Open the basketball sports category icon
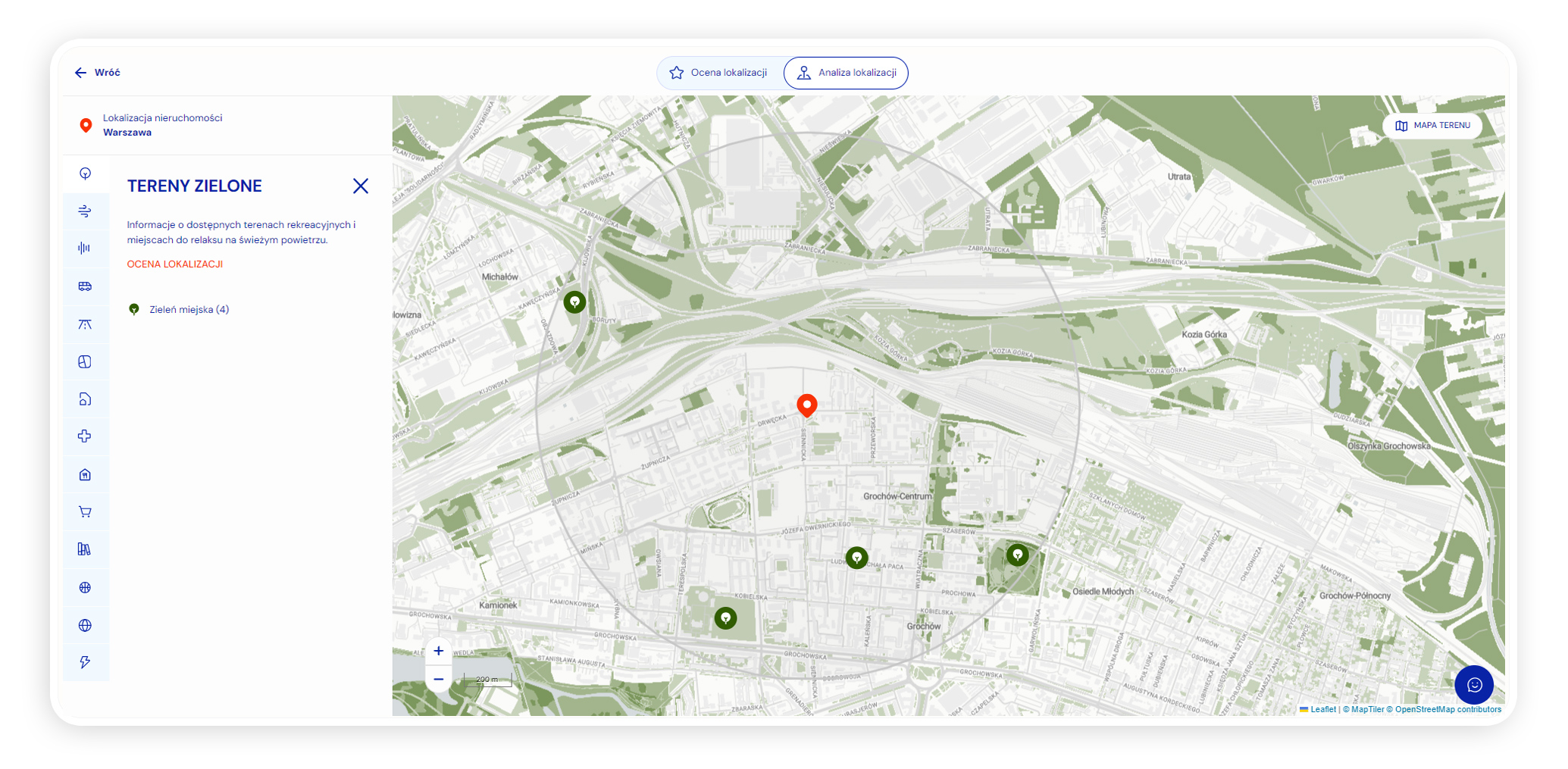Image resolution: width=1568 pixels, height=769 pixels. pyautogui.click(x=85, y=588)
